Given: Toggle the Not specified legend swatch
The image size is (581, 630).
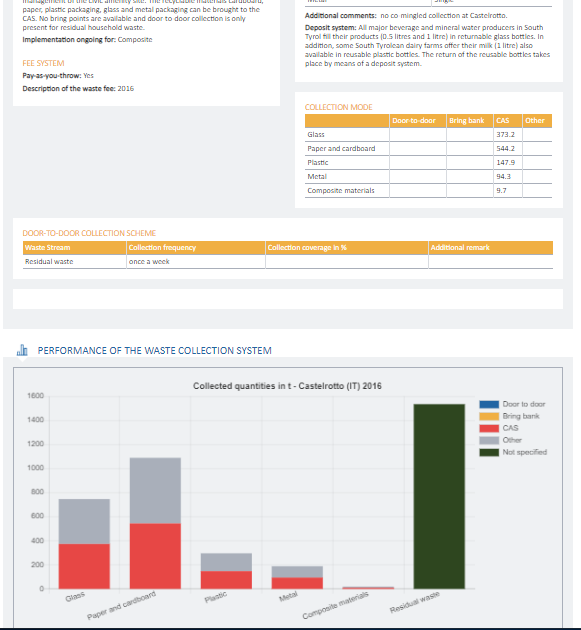Looking at the screenshot, I should 489,452.
